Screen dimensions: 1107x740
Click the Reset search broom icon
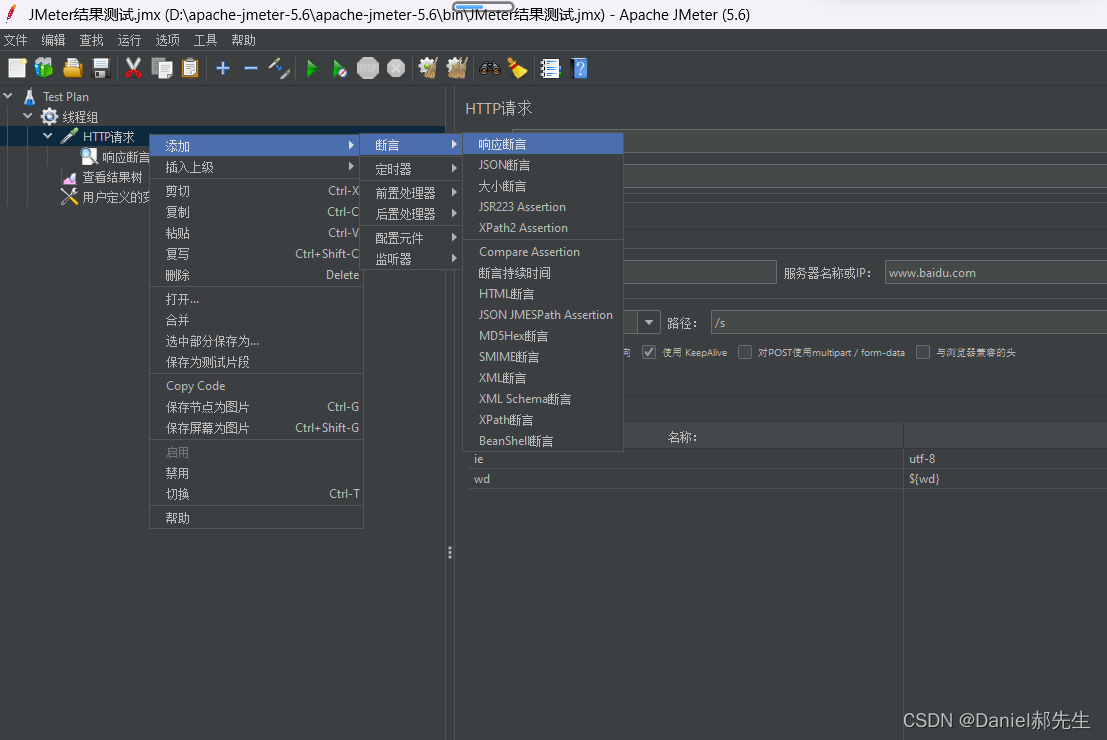point(517,68)
